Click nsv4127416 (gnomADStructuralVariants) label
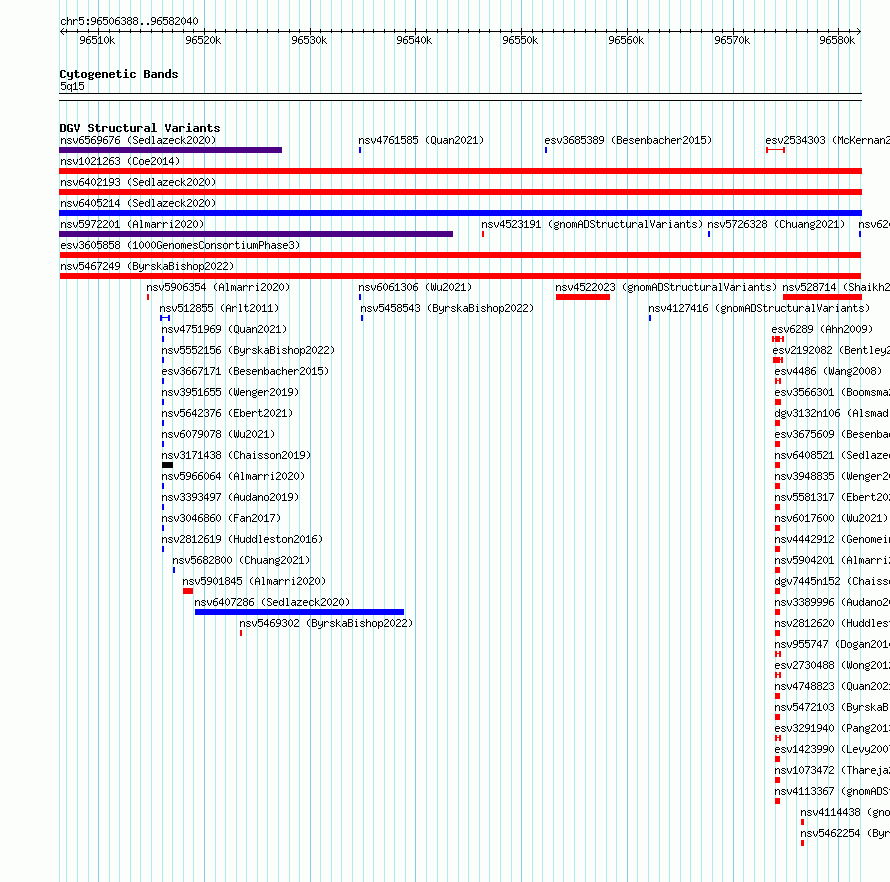 point(759,308)
